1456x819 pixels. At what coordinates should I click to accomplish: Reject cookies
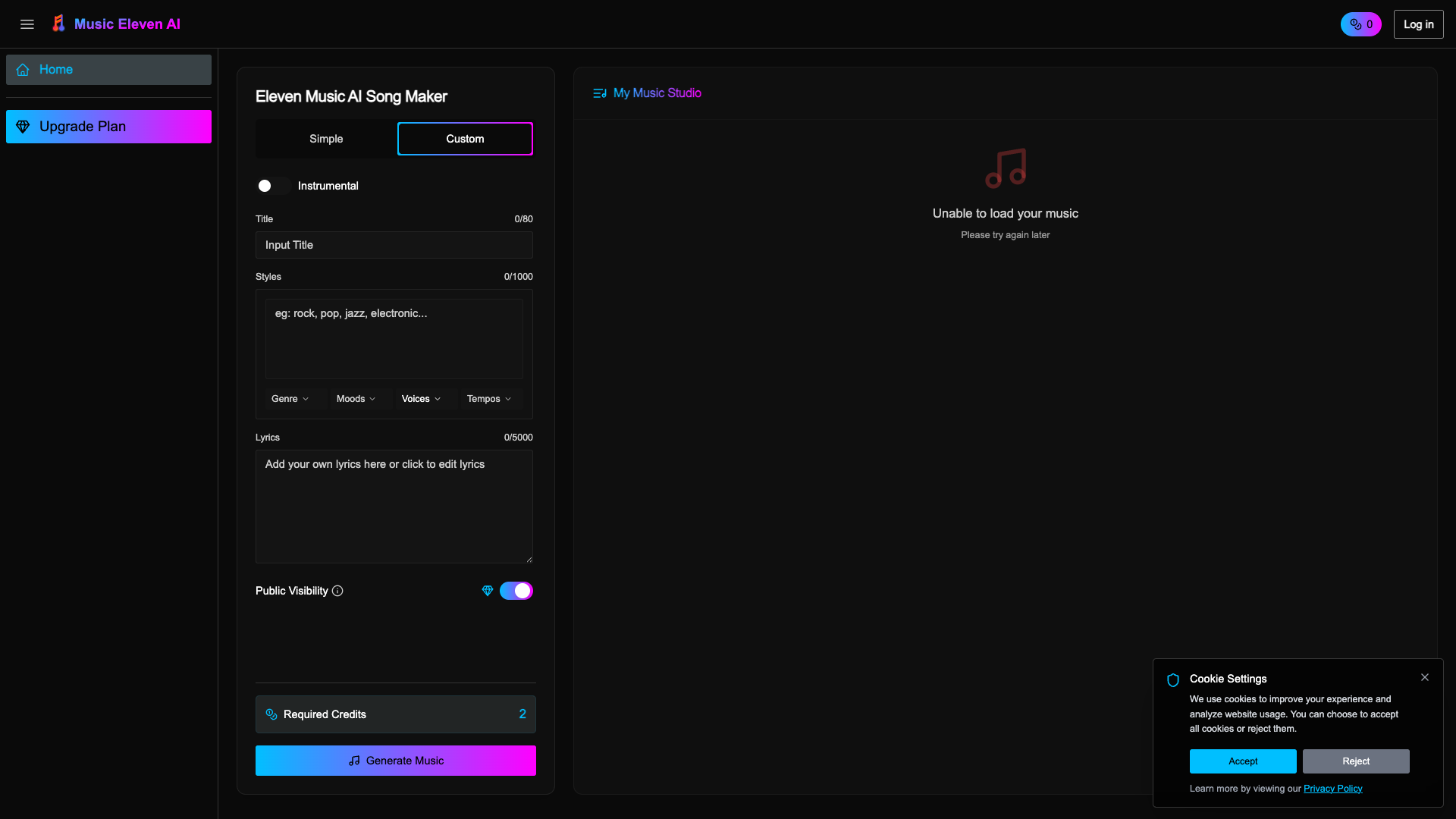point(1356,761)
